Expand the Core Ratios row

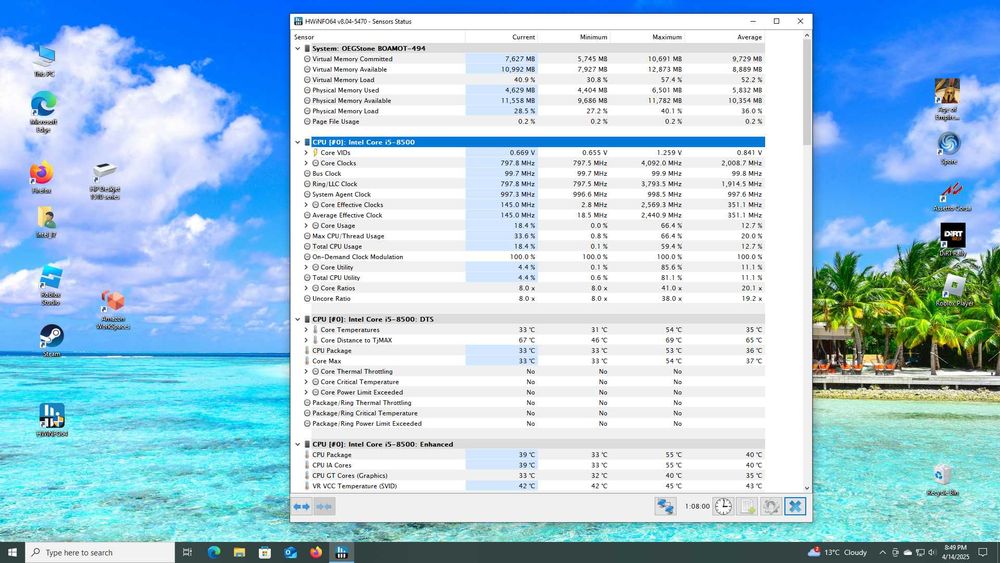(x=306, y=288)
